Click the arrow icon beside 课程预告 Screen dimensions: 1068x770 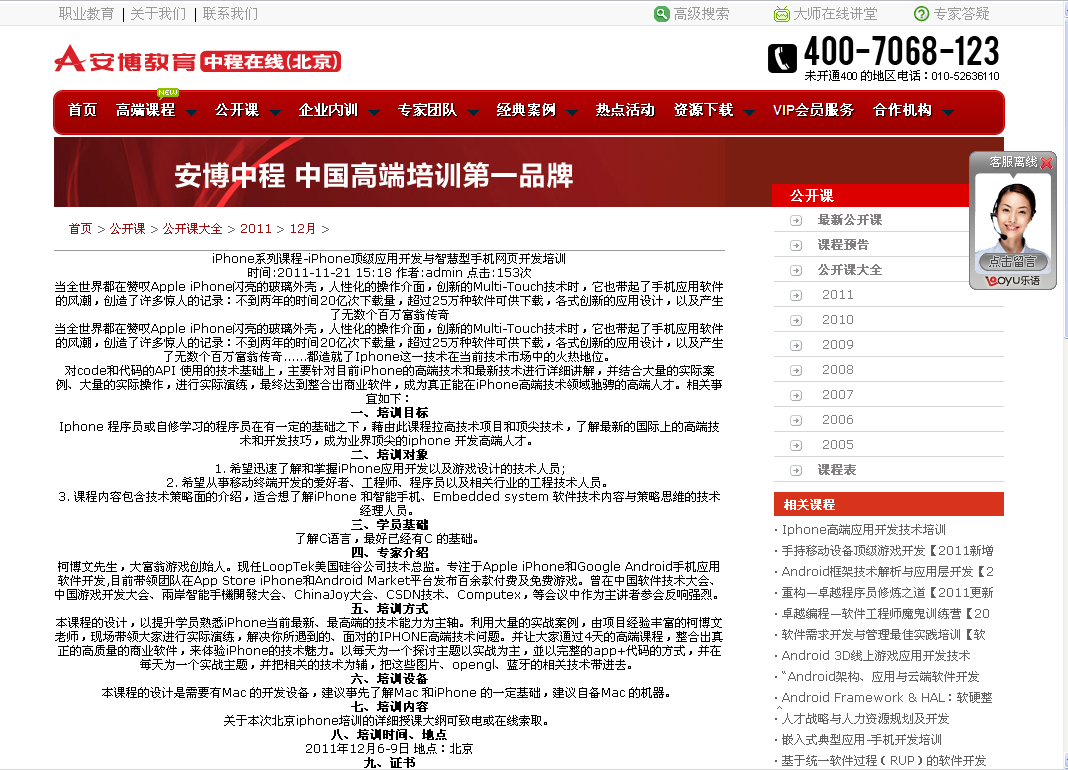(796, 245)
